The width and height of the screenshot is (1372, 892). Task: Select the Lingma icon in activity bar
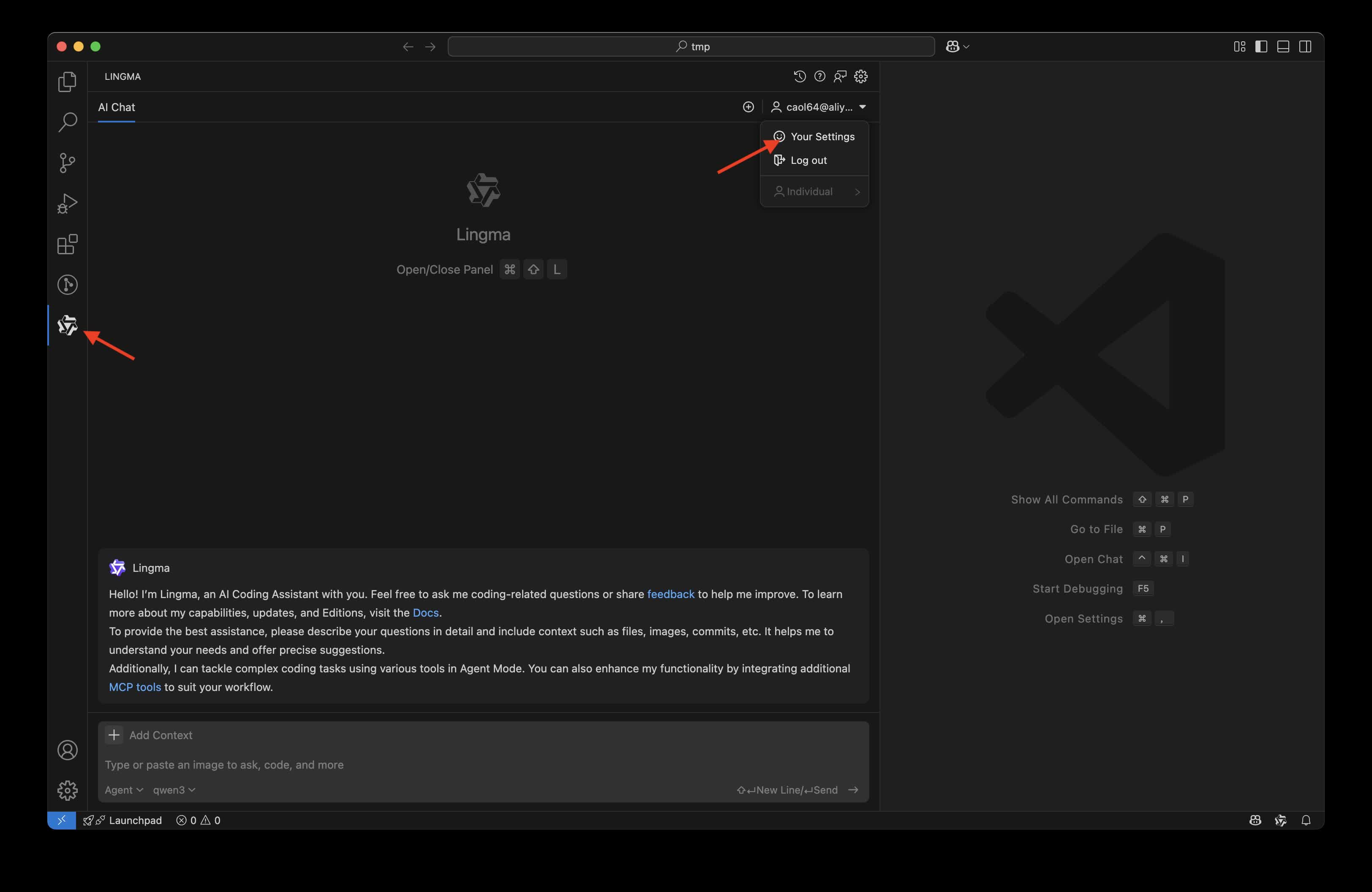coord(68,325)
